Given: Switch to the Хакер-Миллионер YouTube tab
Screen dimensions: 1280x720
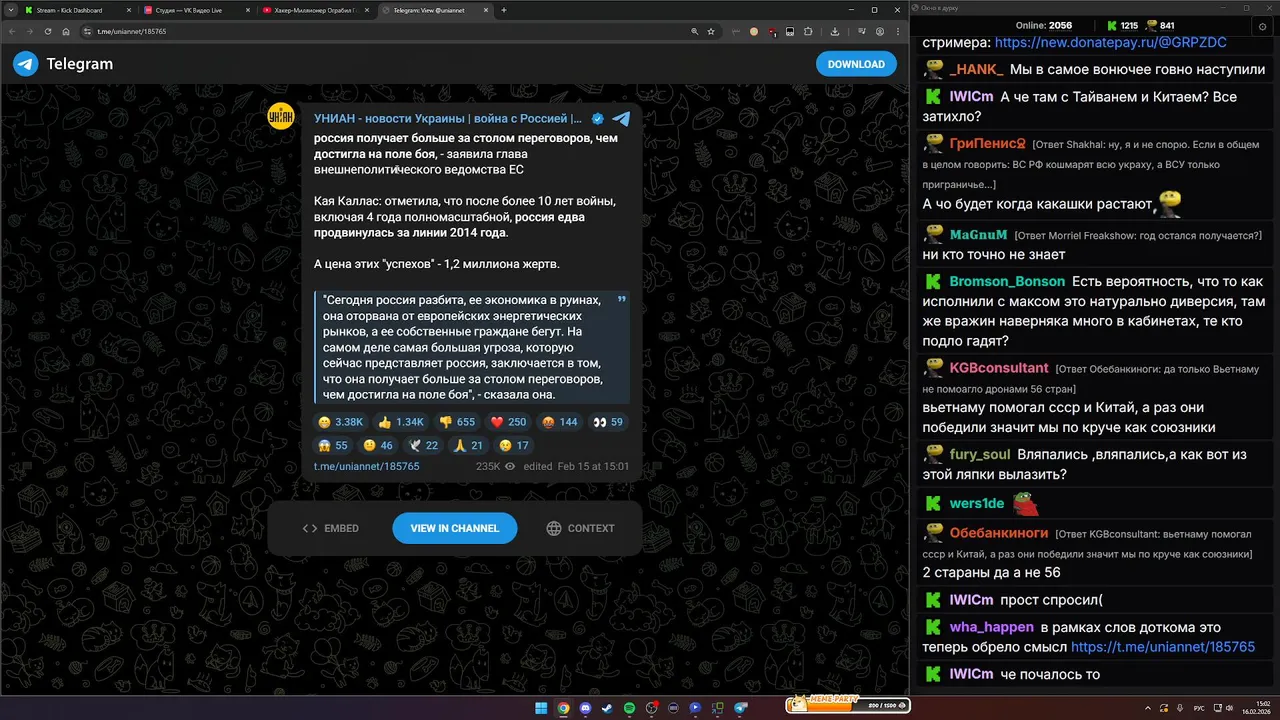Looking at the screenshot, I should point(316,10).
